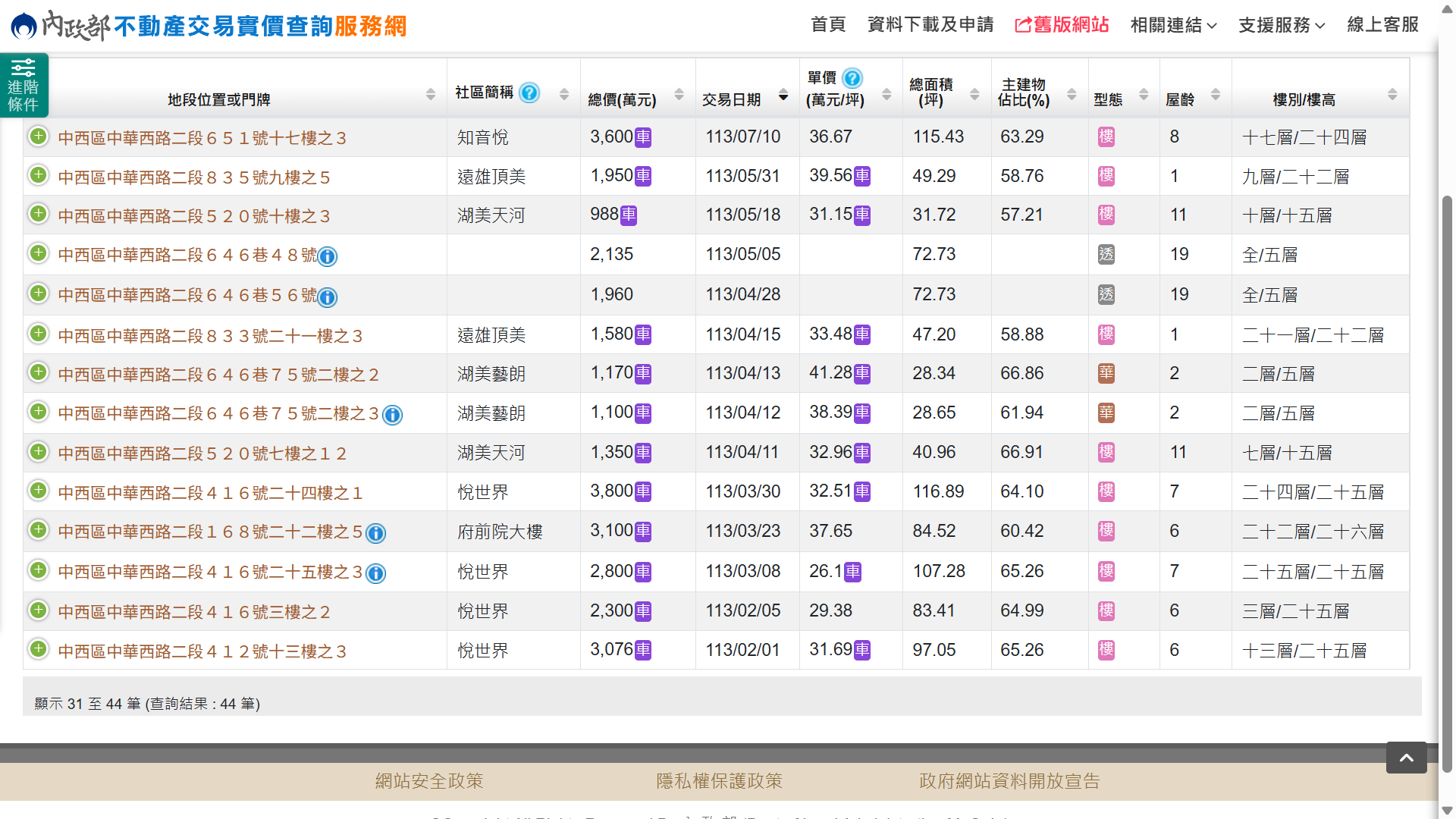Click info icon on 168號二十二樓之5 row
The width and height of the screenshot is (1456, 819).
[375, 534]
